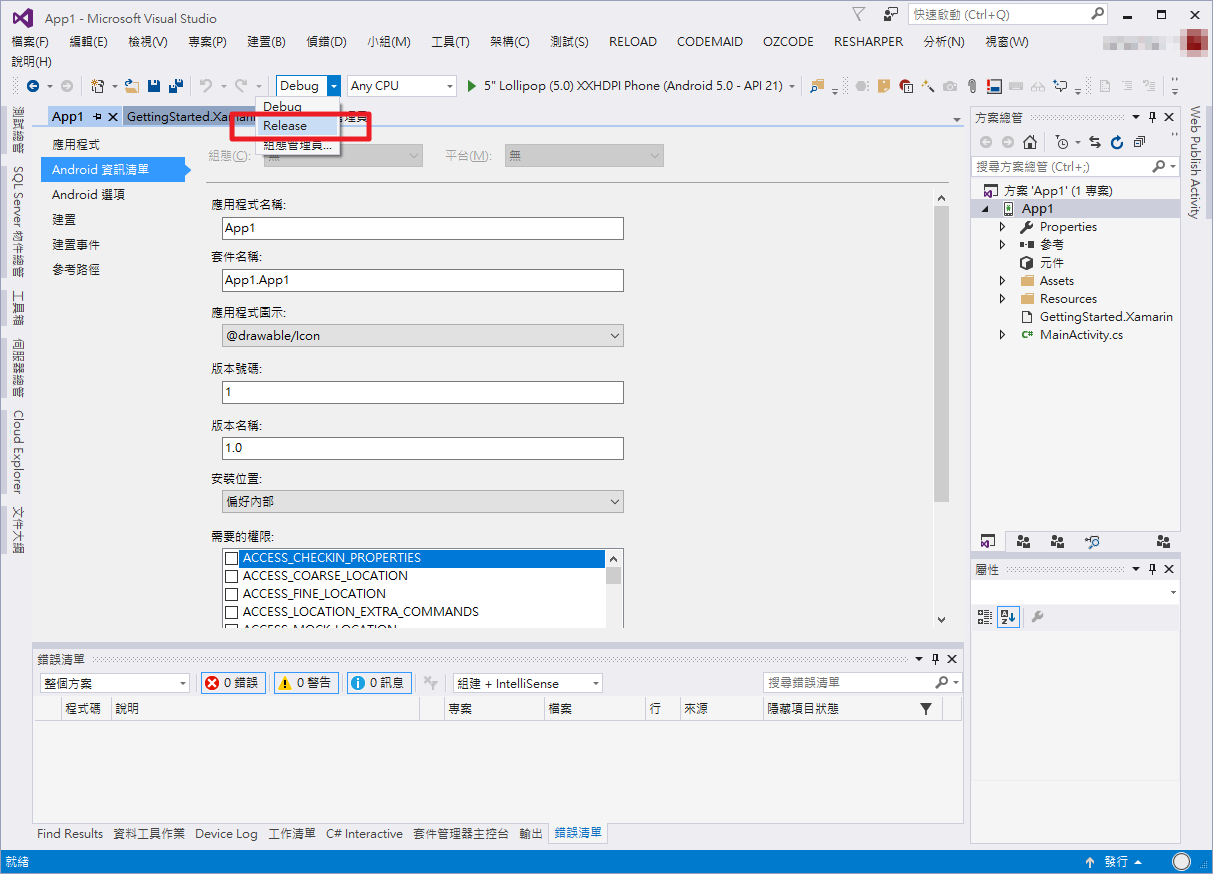
Task: Open the Web Publish Activity side tab
Action: (1194, 162)
